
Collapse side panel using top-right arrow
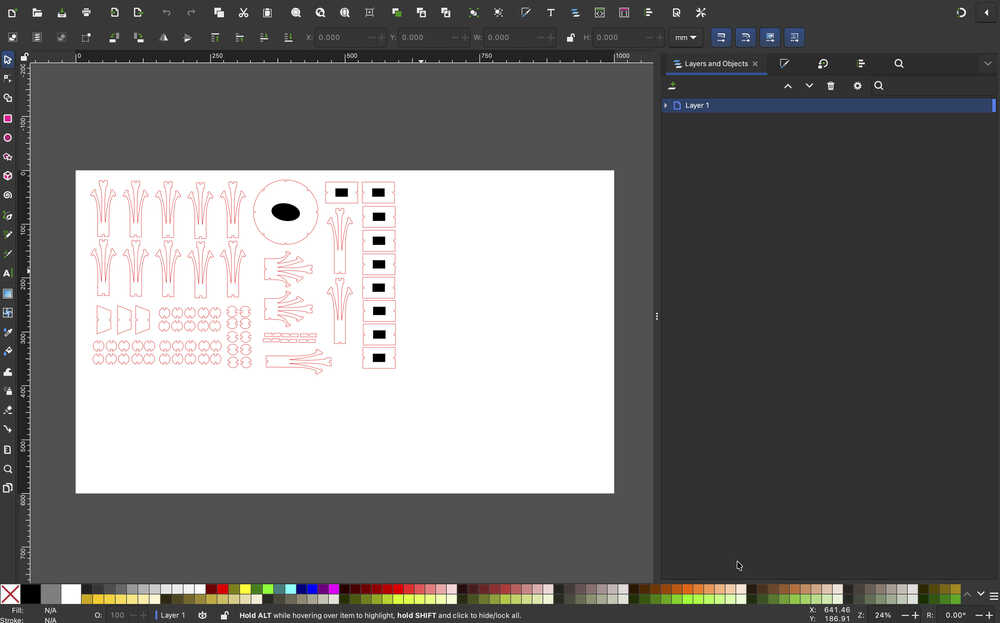[x=987, y=13]
